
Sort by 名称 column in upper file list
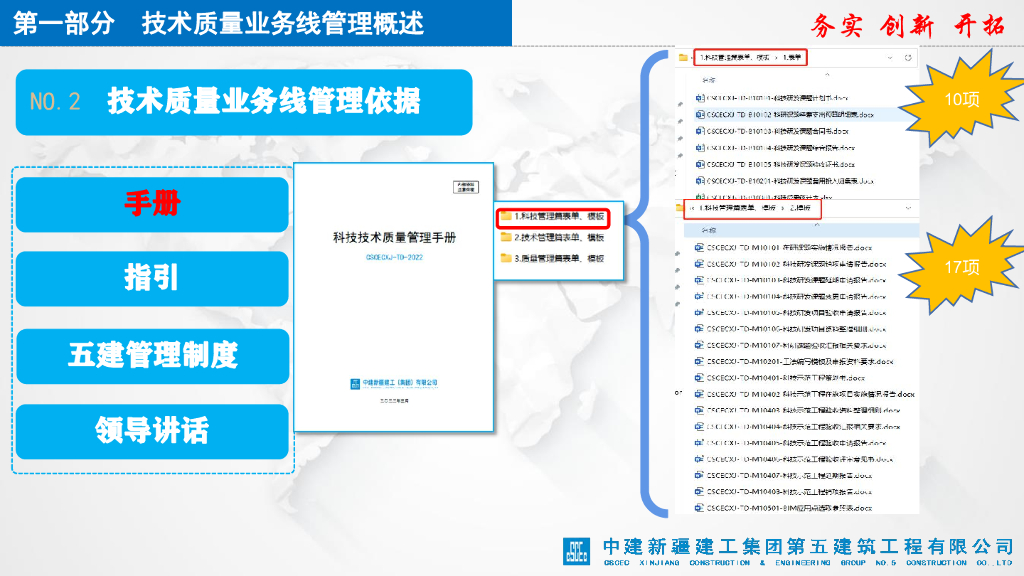pos(709,80)
